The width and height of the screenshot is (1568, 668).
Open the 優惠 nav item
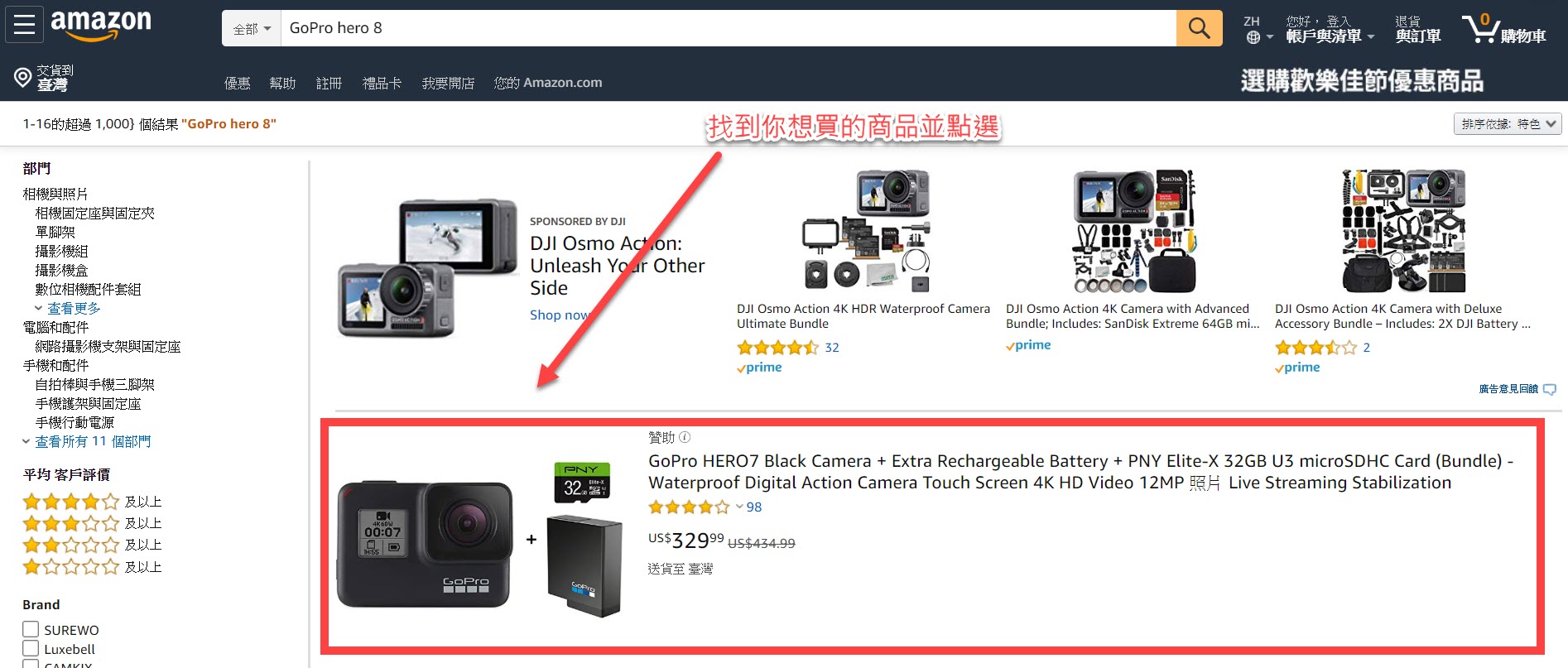(237, 83)
